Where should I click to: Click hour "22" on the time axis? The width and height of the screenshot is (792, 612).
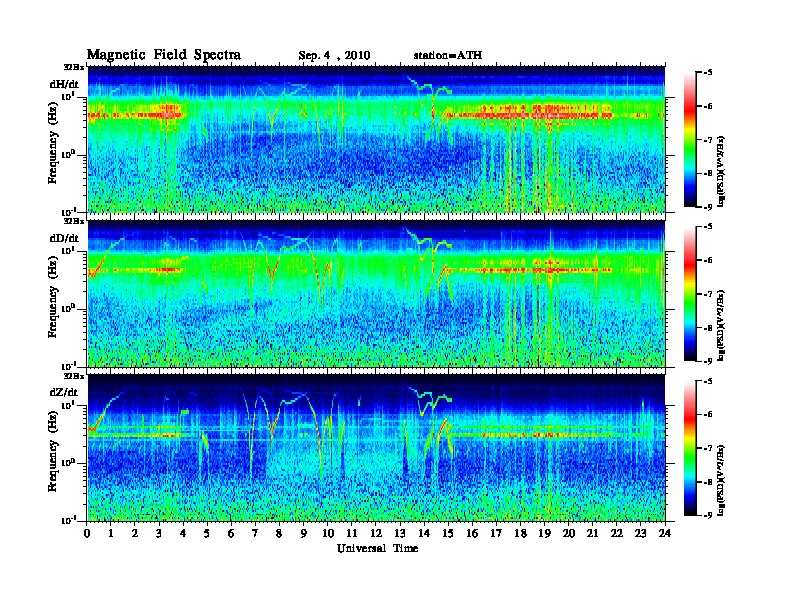[x=617, y=534]
